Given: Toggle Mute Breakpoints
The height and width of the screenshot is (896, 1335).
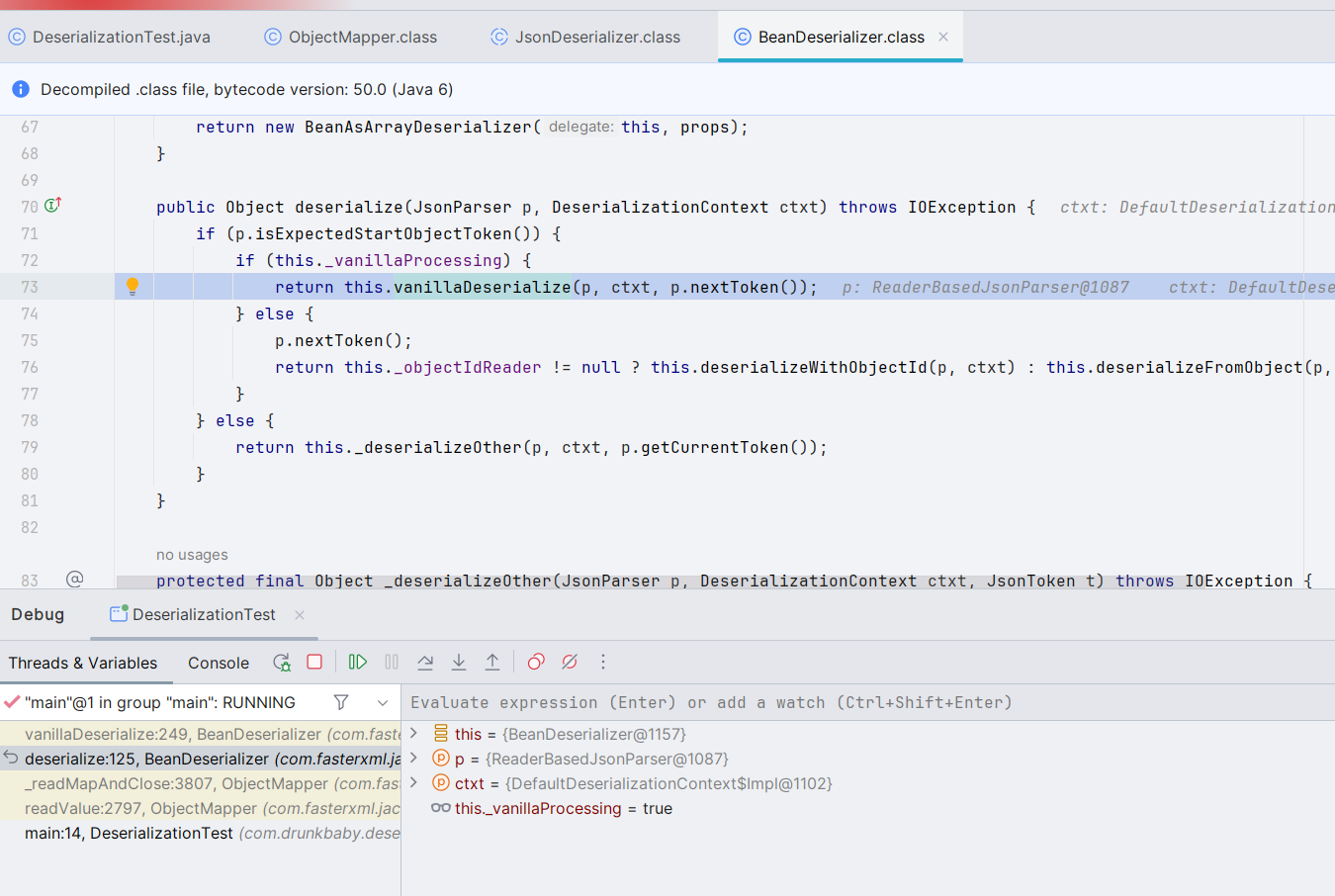Looking at the screenshot, I should click(x=570, y=663).
